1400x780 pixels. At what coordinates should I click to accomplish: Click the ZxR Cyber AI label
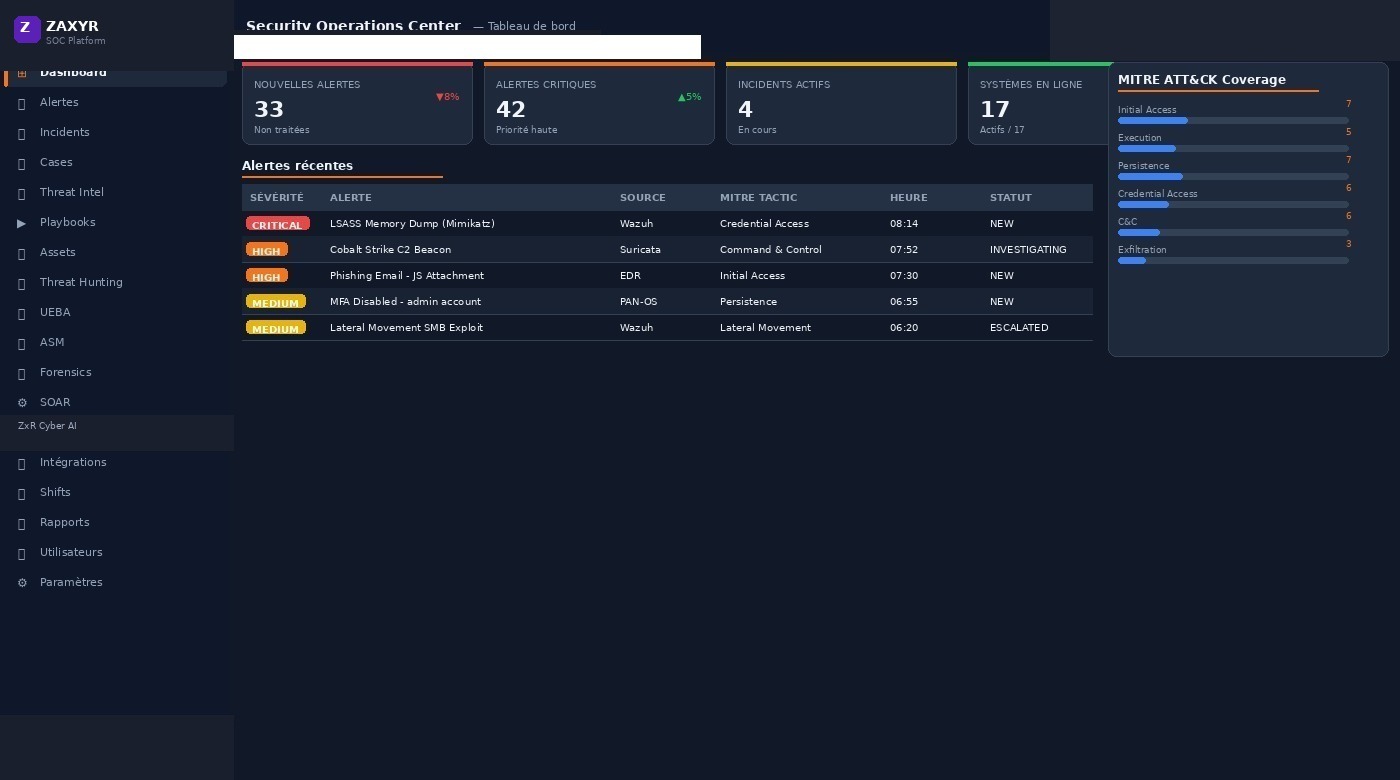point(47,426)
